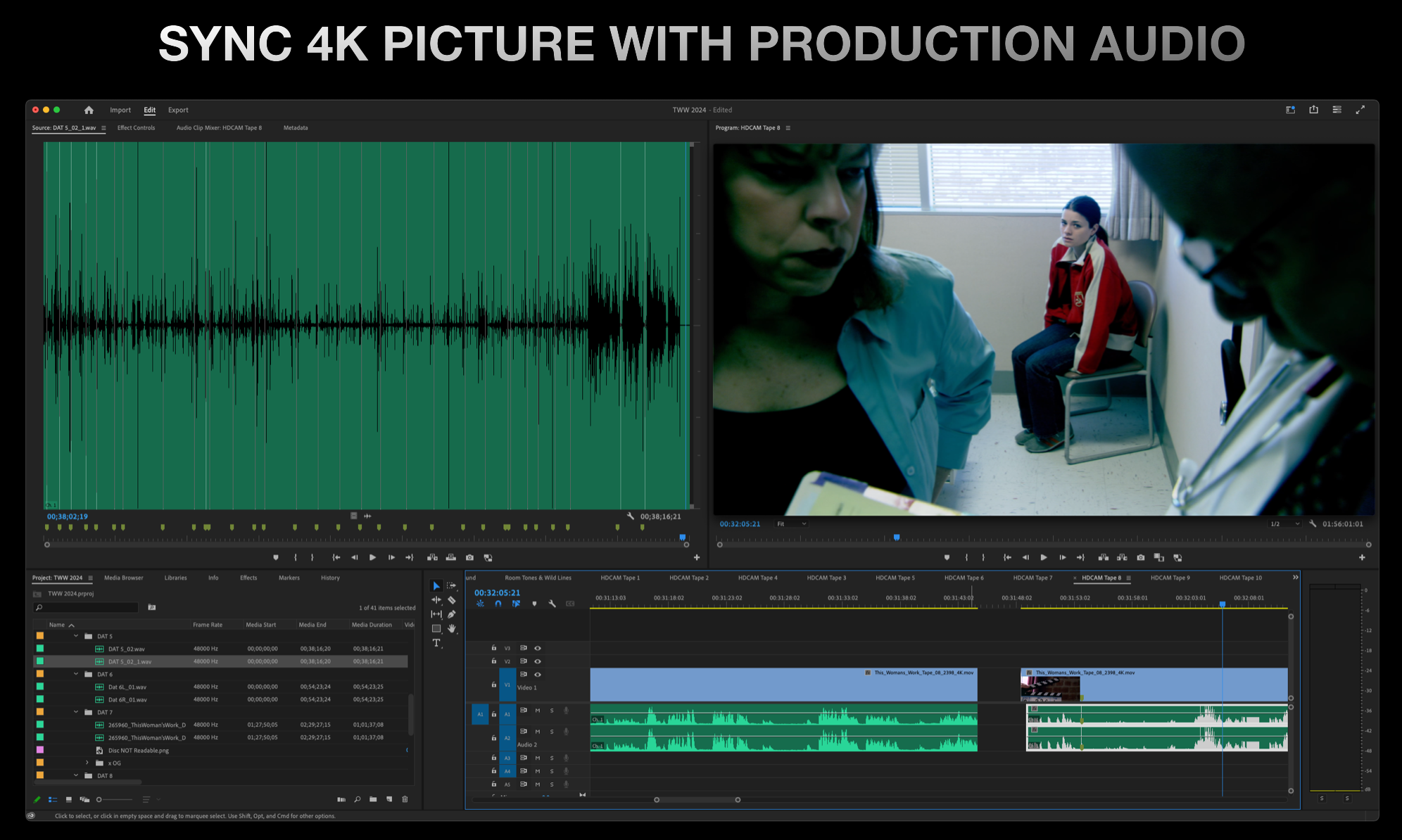This screenshot has height=840, width=1402.
Task: Play the Source monitor audio
Action: coord(373,557)
